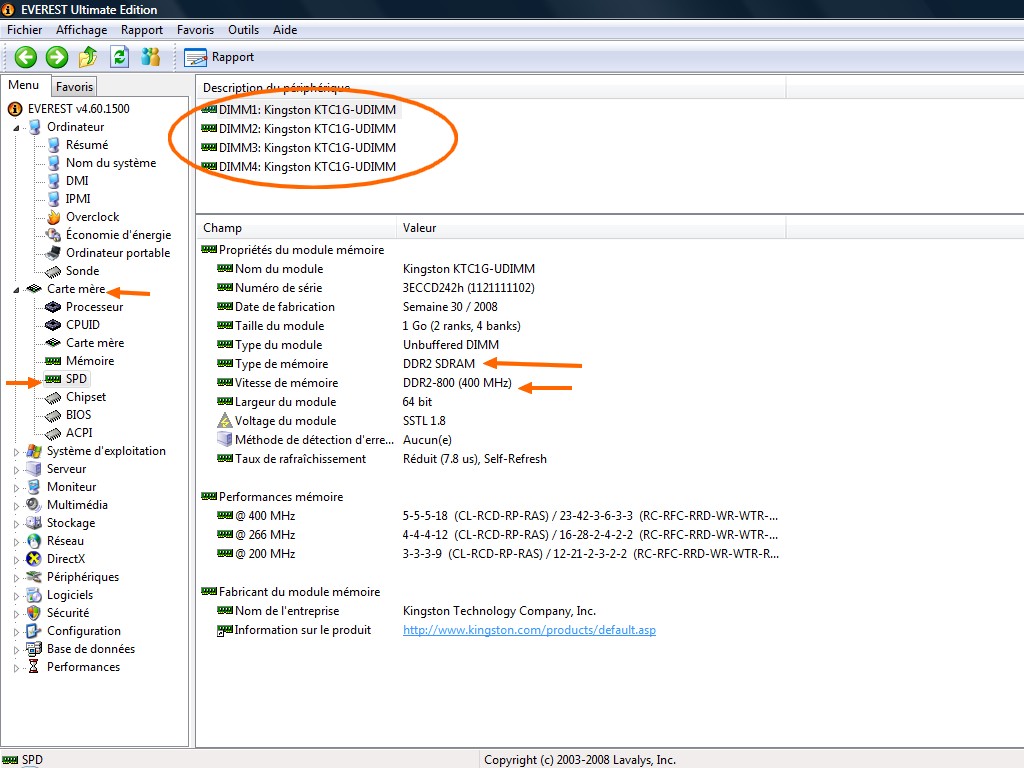The height and width of the screenshot is (768, 1024).
Task: Click the green Forward arrow toolbar button
Action: [x=57, y=57]
